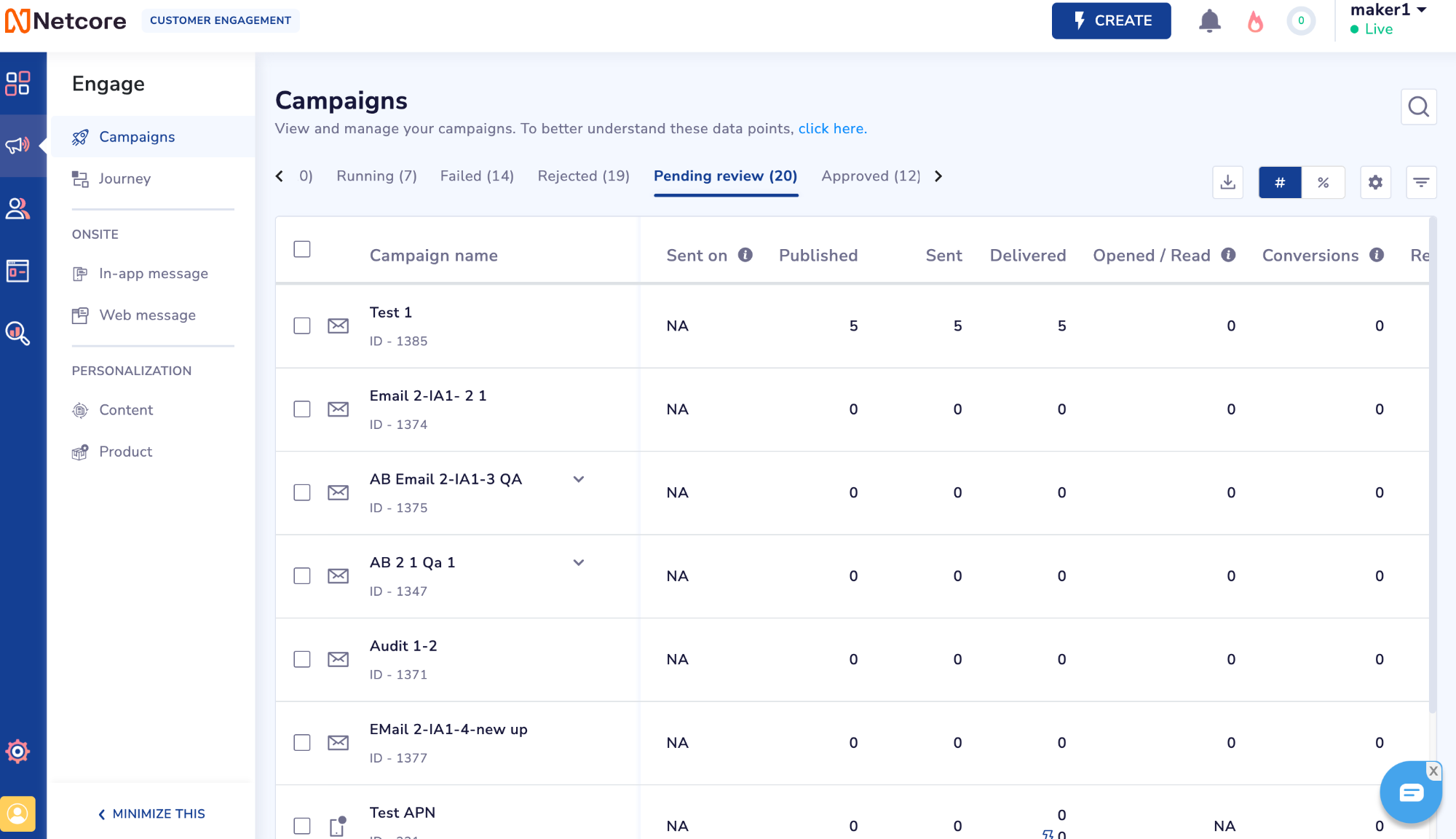The width and height of the screenshot is (1456, 839).
Task: Open the analytics magnifier sidebar icon
Action: pos(17,334)
